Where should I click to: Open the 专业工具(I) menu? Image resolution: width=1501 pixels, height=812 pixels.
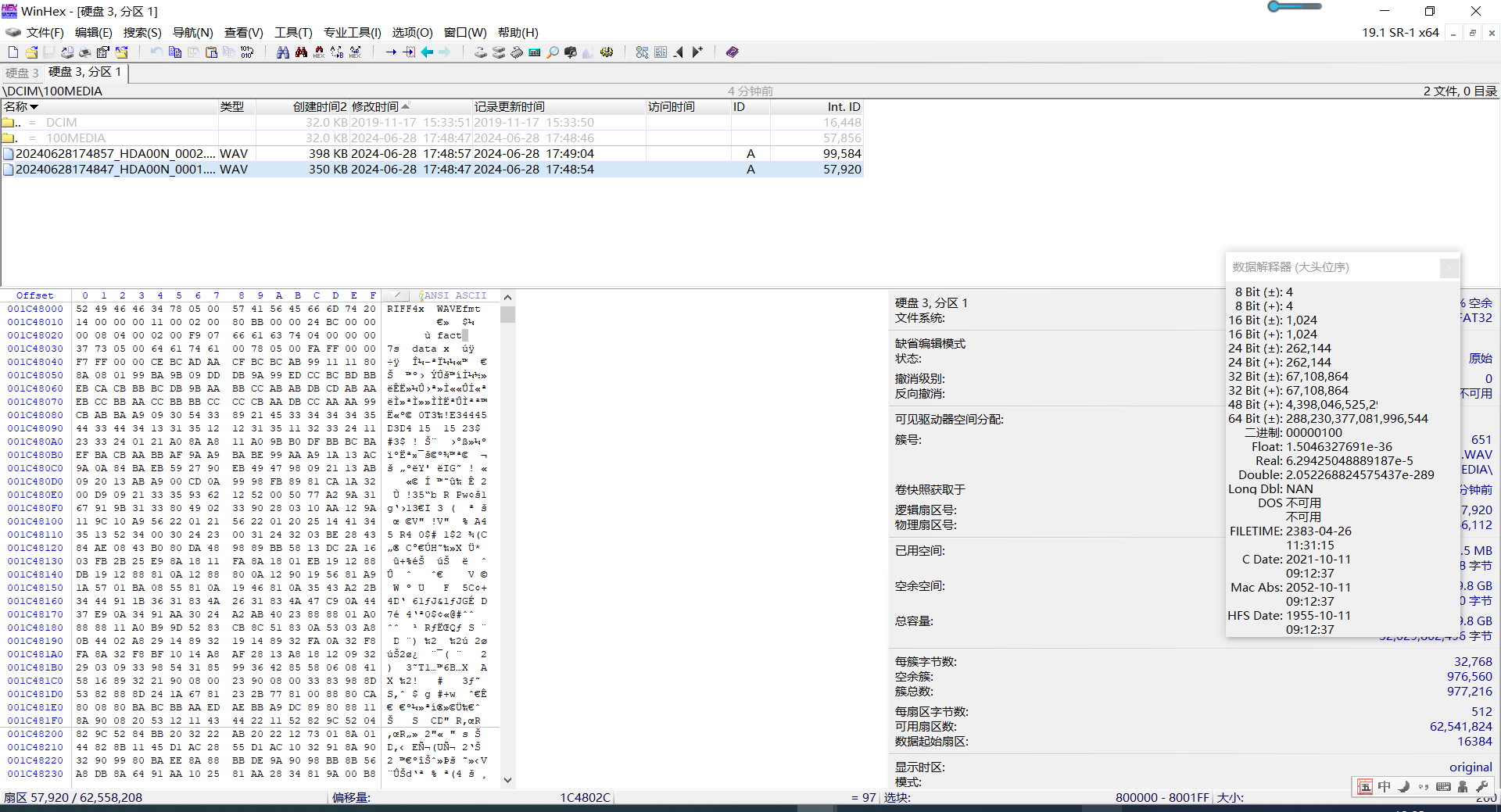coord(353,32)
